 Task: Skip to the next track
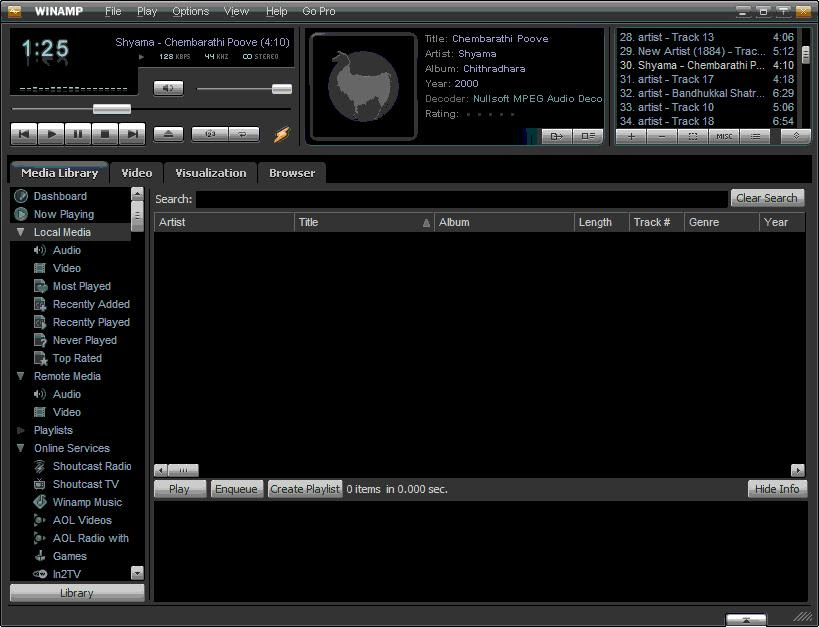132,134
